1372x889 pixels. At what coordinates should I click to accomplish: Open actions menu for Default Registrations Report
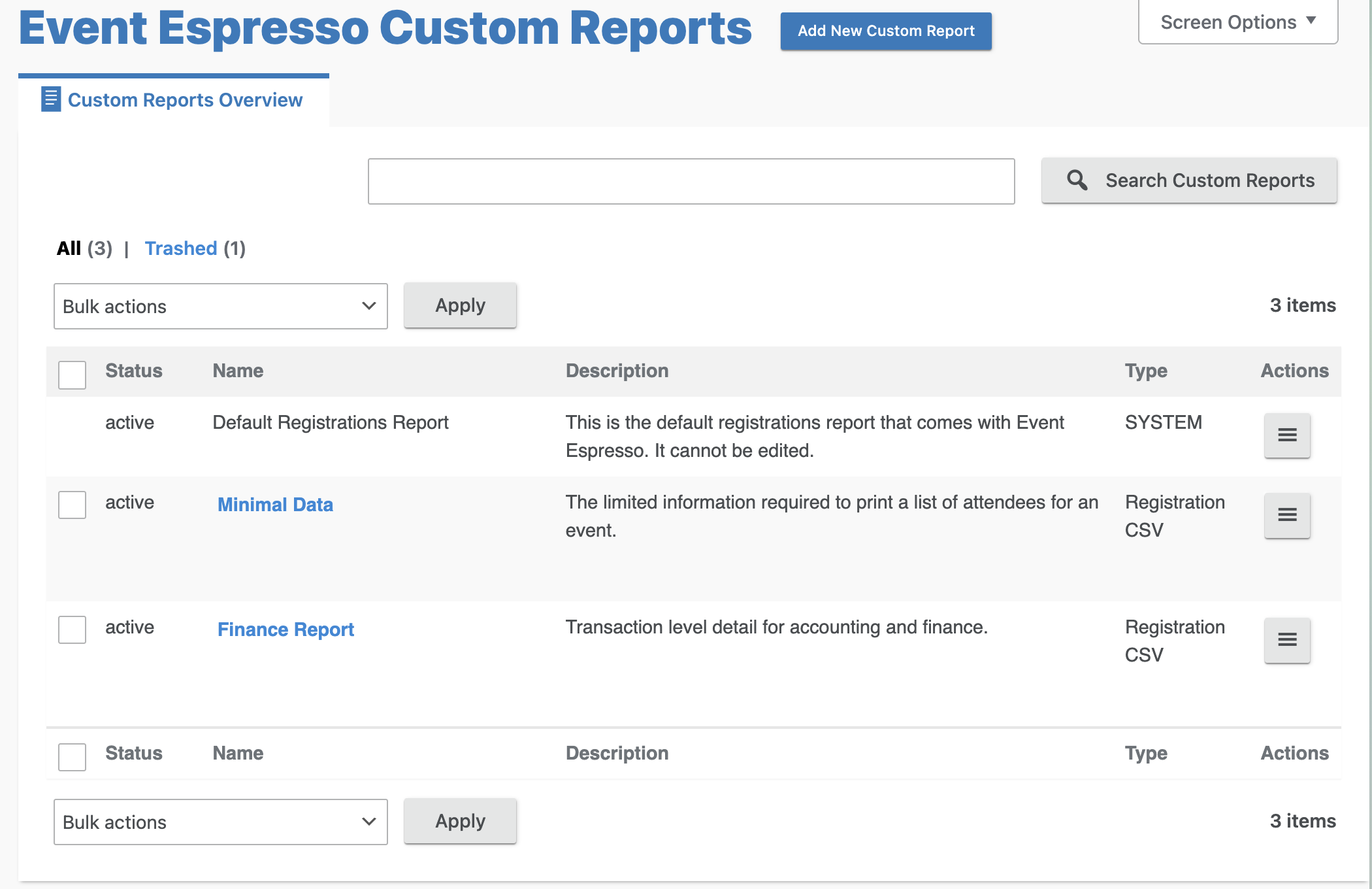coord(1286,435)
